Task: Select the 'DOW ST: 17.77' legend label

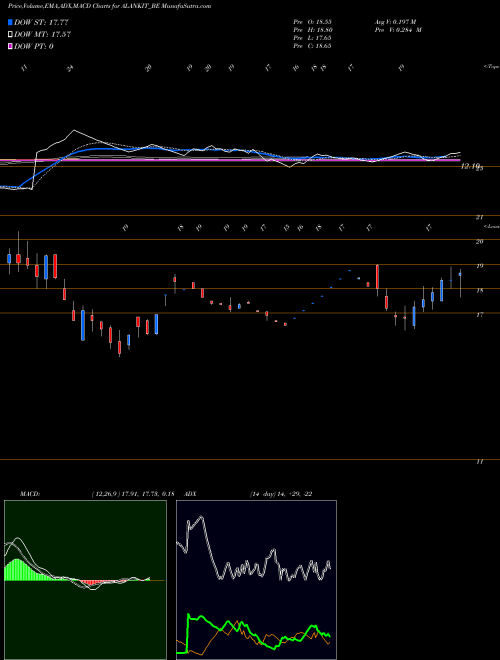Action: [x=41, y=22]
